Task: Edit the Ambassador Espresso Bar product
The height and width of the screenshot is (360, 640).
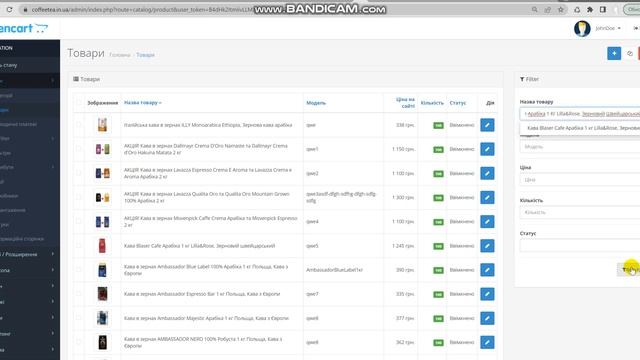Action: point(487,294)
